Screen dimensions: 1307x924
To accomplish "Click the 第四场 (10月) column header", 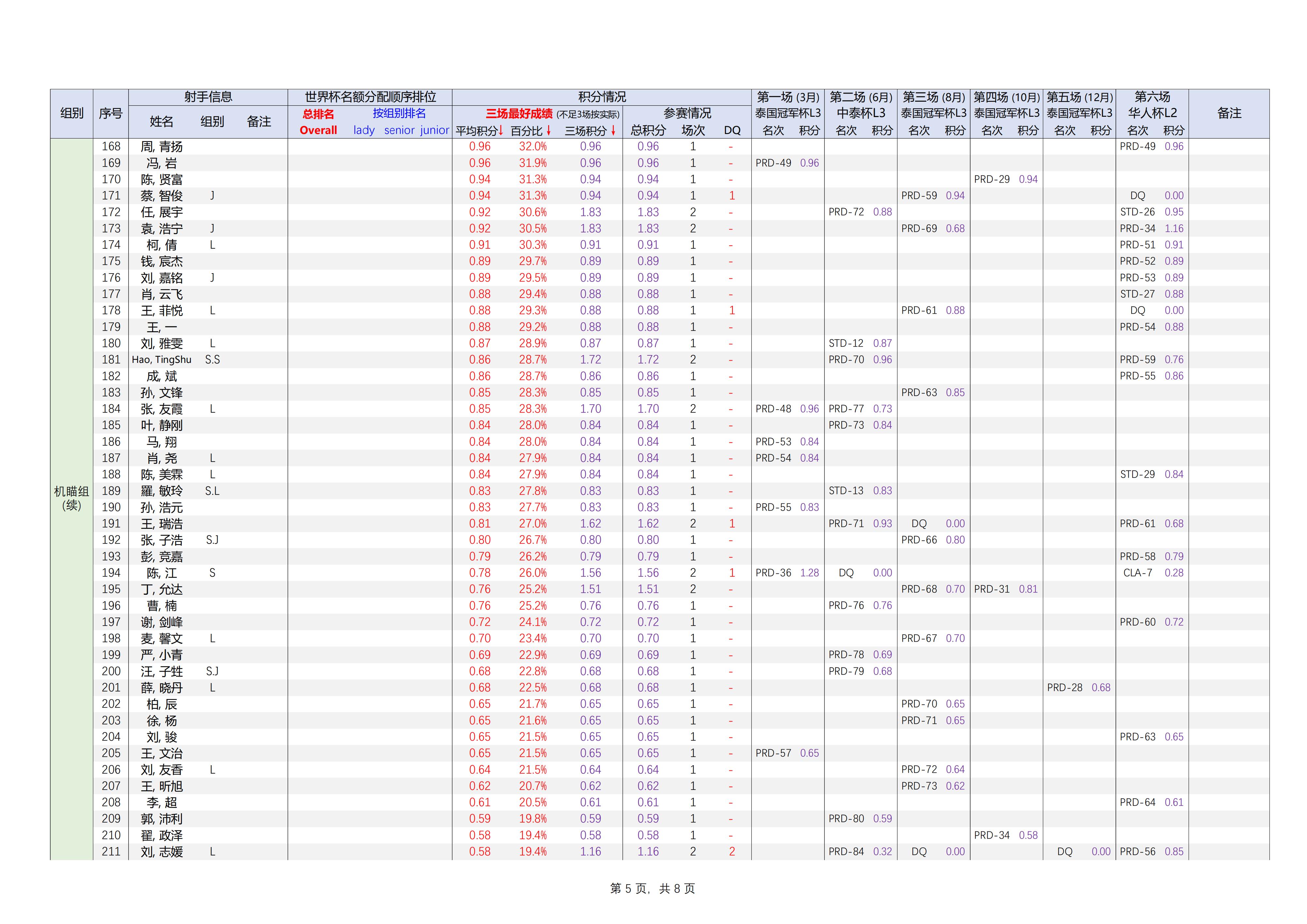I will tap(1006, 97).
